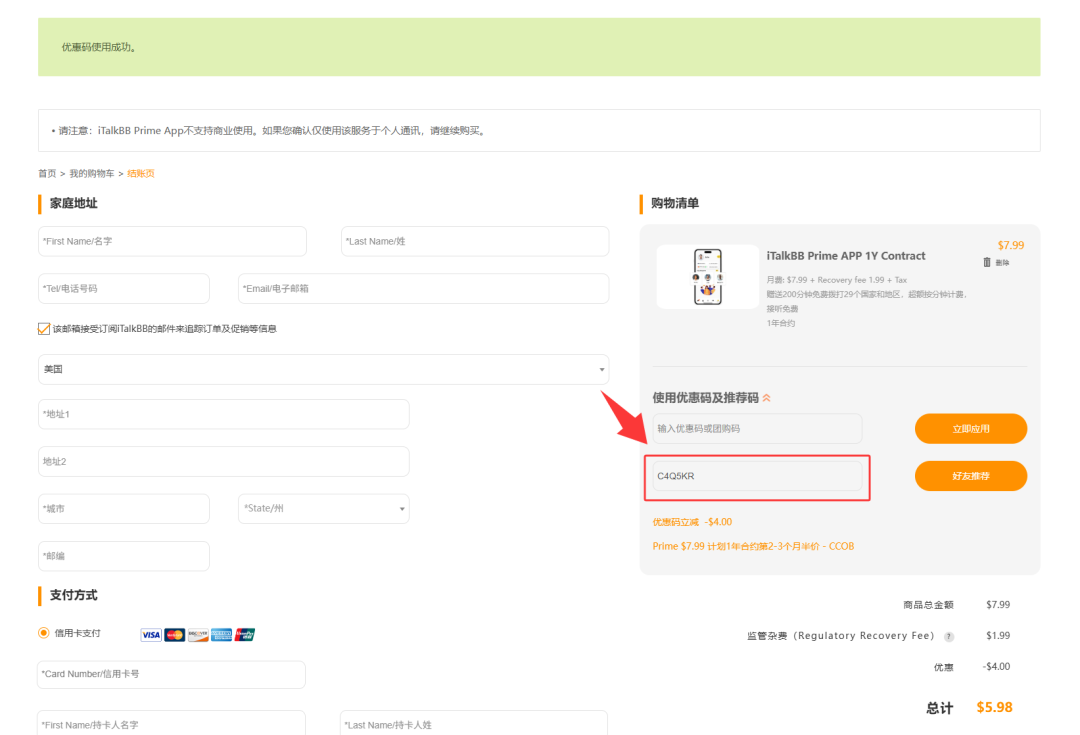Click the 结账页 breadcrumb item
The height and width of the screenshot is (735, 1080).
tap(141, 174)
